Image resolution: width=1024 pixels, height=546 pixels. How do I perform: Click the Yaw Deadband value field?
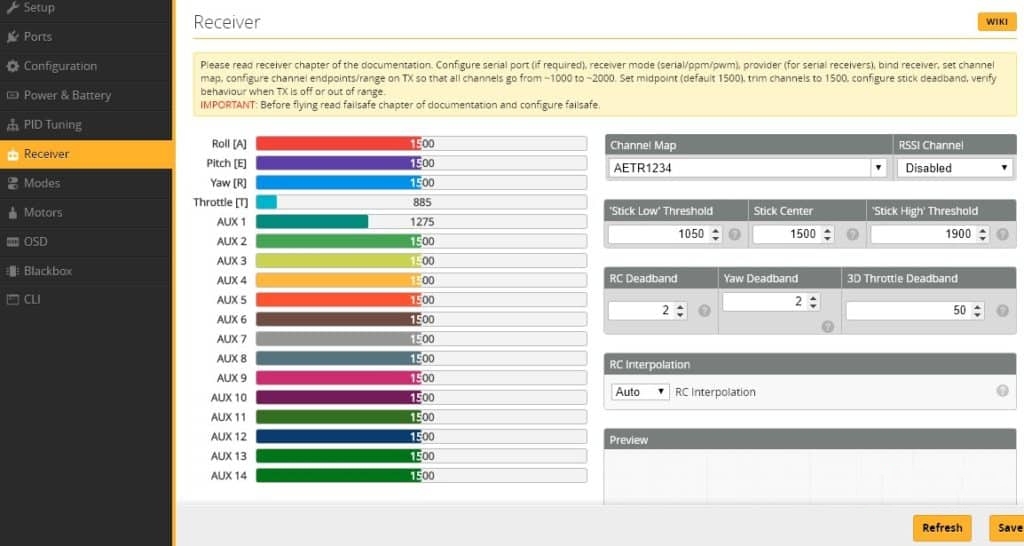[x=771, y=302]
